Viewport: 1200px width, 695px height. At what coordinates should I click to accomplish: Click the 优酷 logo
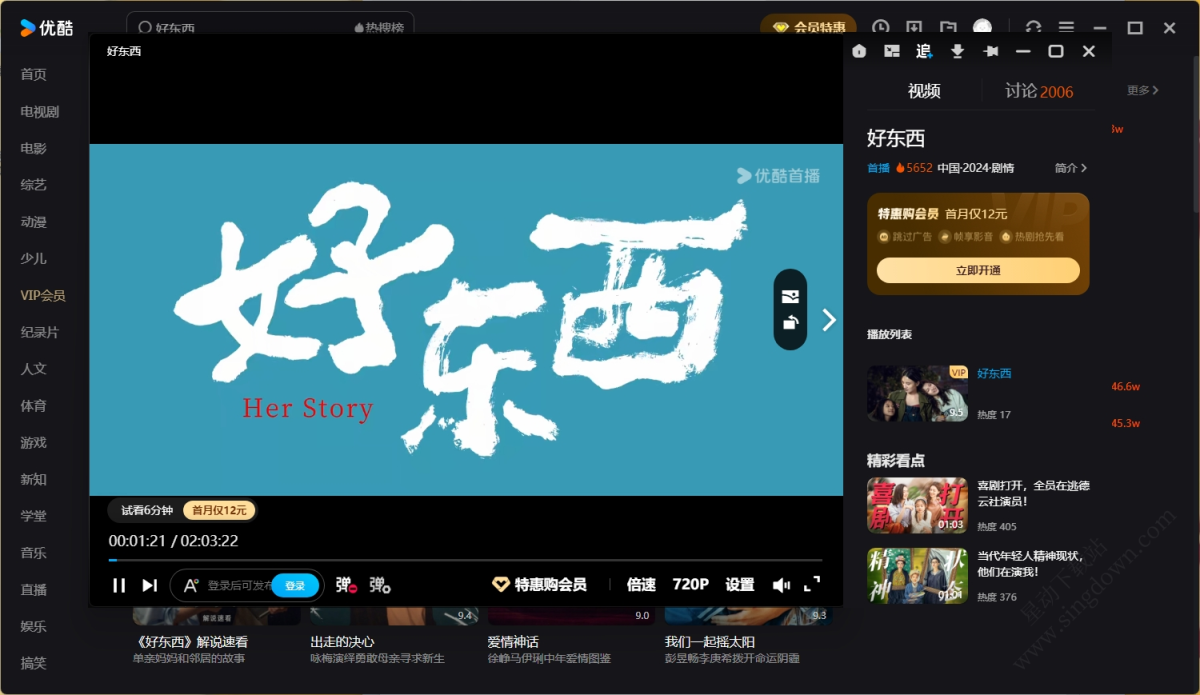[47, 28]
